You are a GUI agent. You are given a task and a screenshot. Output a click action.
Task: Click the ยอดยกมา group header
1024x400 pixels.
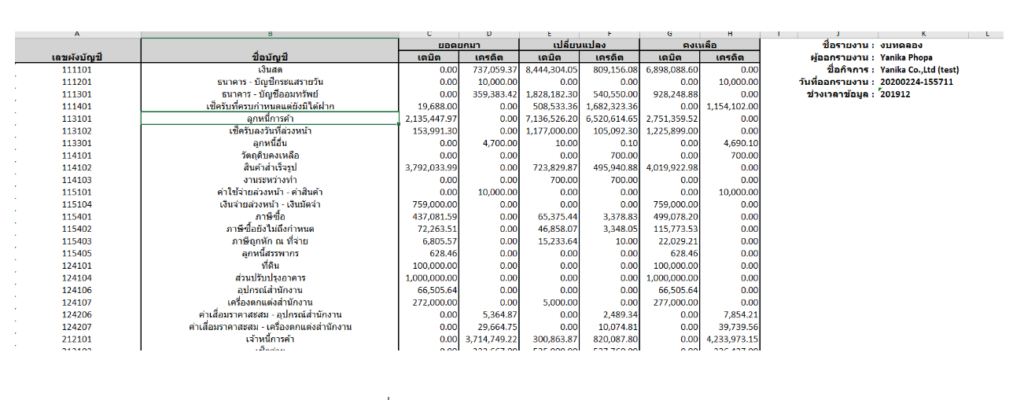point(459,45)
